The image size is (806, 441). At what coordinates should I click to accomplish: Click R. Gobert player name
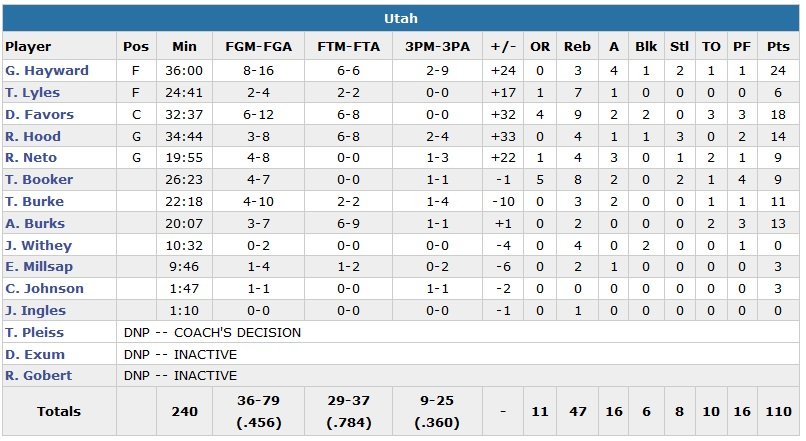tap(37, 376)
